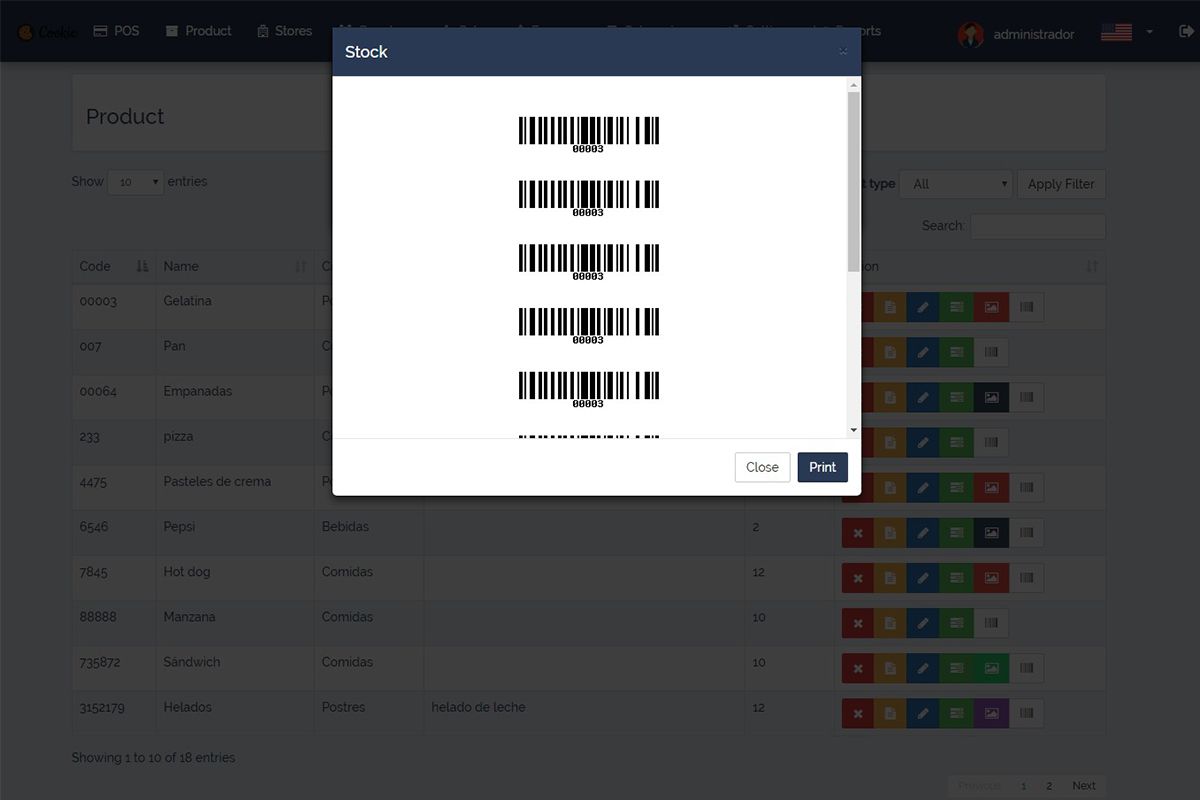Image resolution: width=1200 pixels, height=800 pixels.
Task: Sort by the Action column arrows
Action: pyautogui.click(x=1092, y=266)
